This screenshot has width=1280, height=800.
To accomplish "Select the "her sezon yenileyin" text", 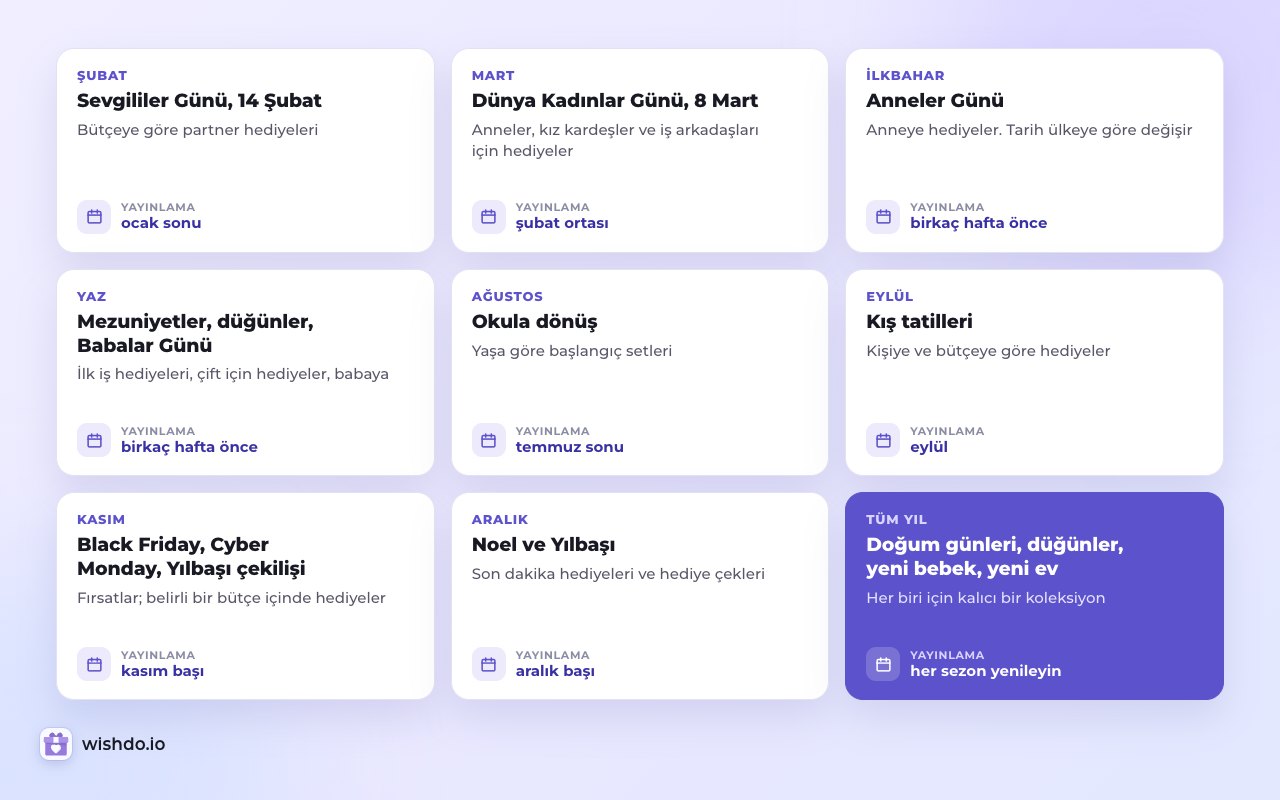I will pyautogui.click(x=985, y=671).
